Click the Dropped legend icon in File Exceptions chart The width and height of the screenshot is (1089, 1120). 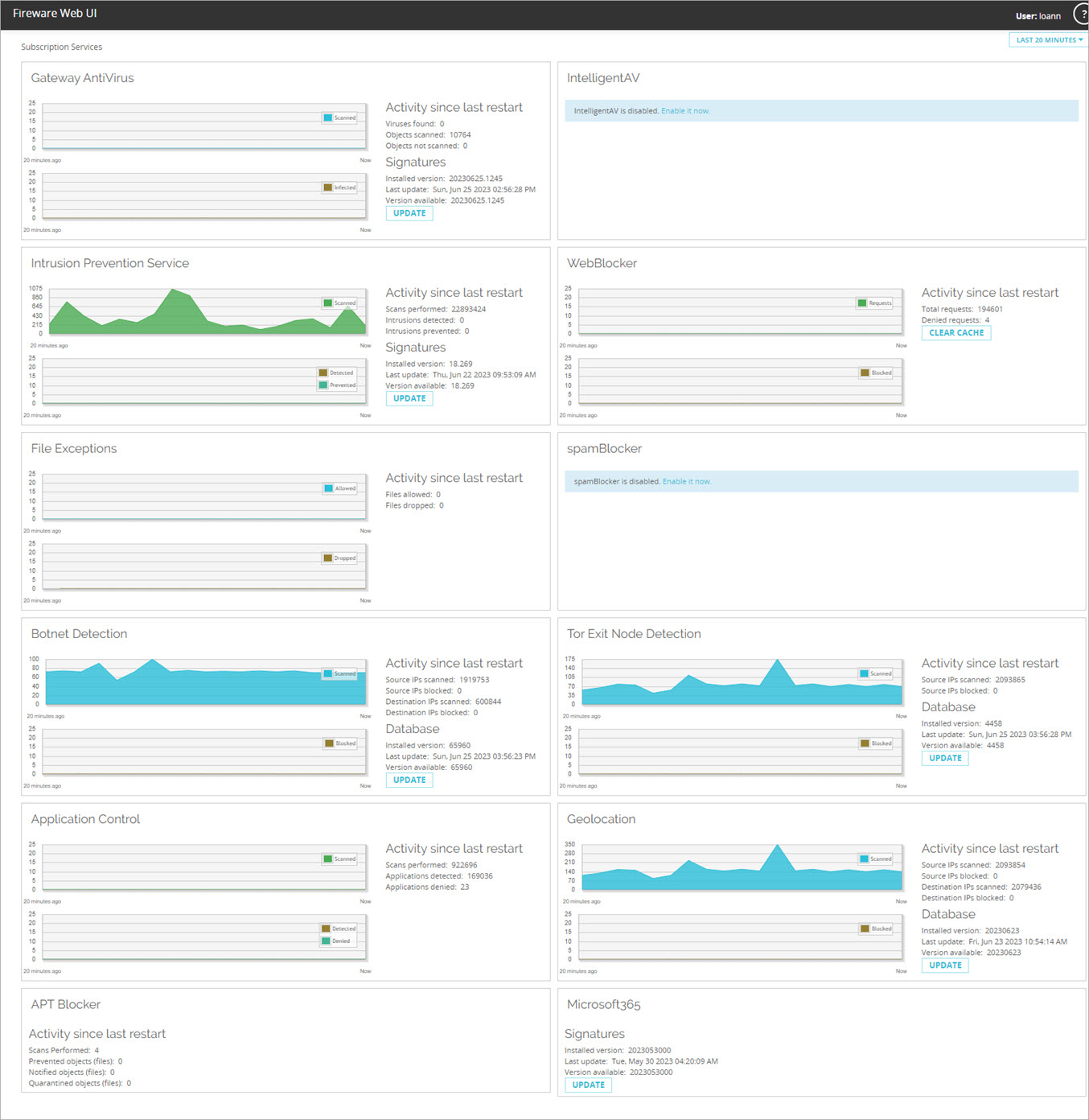(328, 558)
